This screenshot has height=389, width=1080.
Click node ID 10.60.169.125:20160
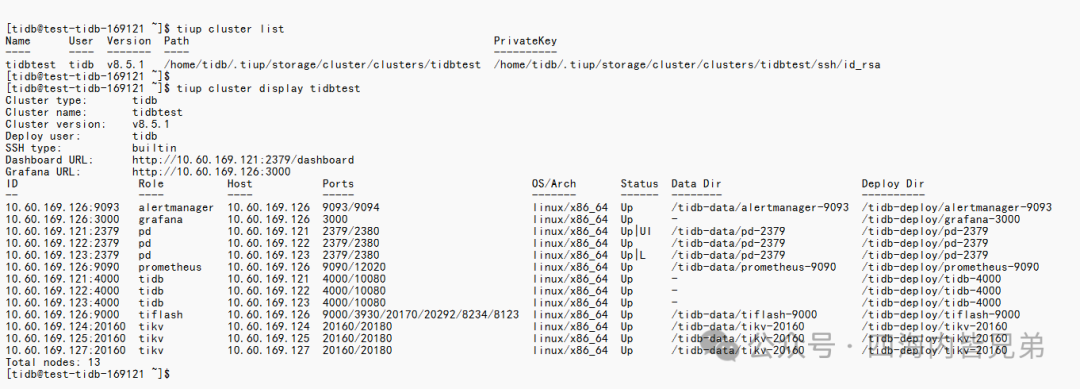coord(65,338)
